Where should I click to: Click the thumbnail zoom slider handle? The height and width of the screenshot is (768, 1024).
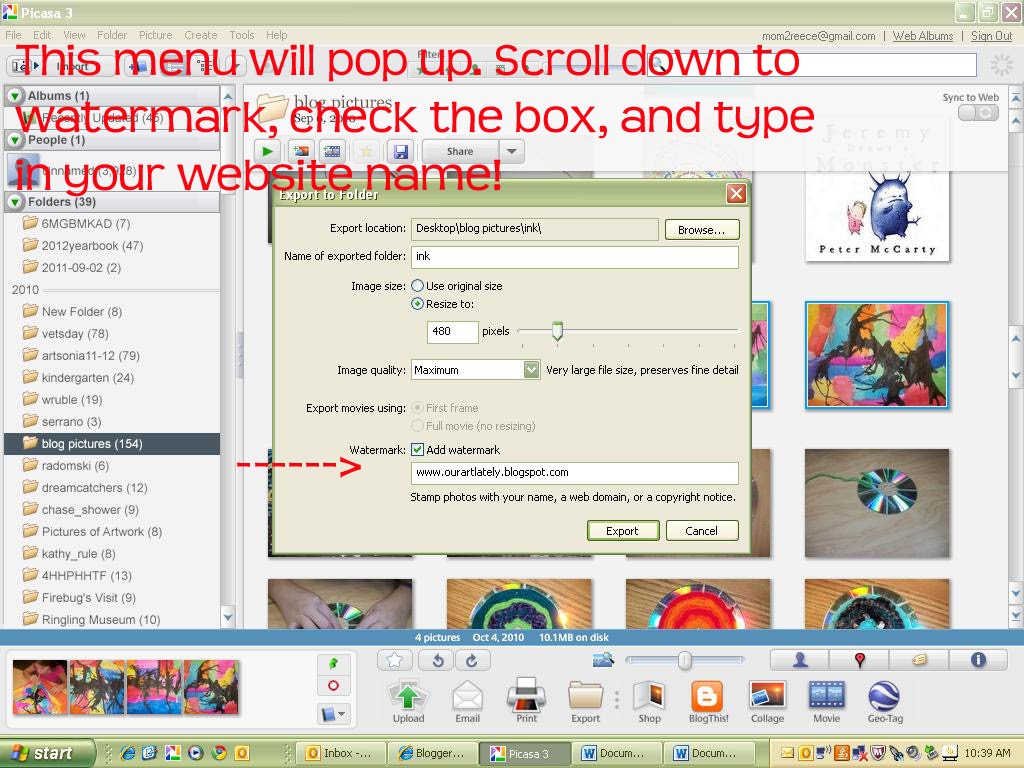tap(684, 660)
